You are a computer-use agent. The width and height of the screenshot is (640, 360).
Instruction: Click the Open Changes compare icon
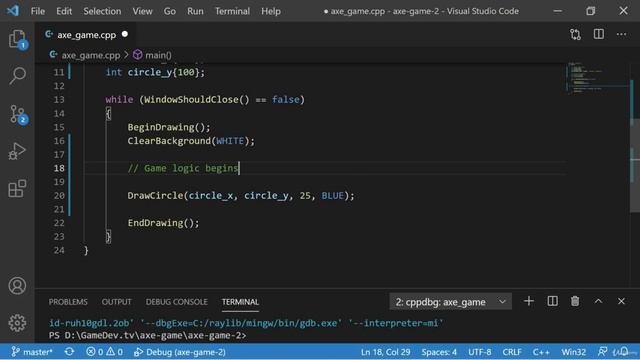pyautogui.click(x=576, y=35)
